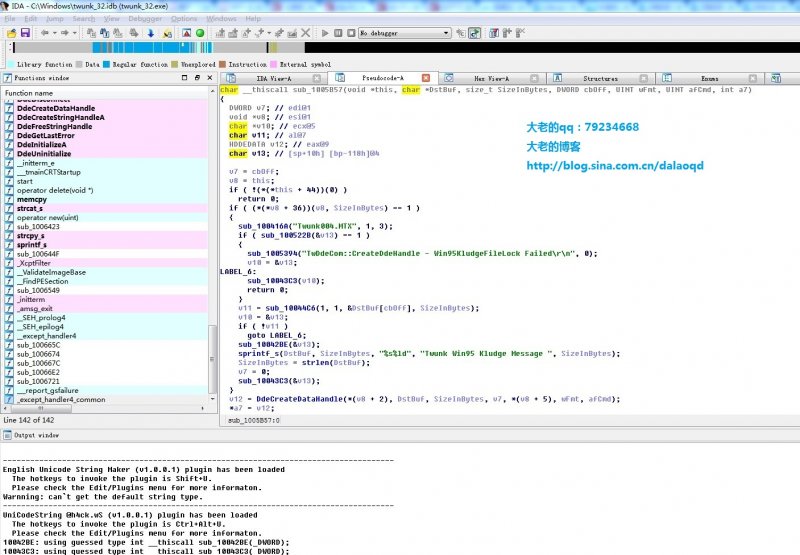The height and width of the screenshot is (555, 800).
Task: Click function icon beside sprintf_s
Action: 9,245
